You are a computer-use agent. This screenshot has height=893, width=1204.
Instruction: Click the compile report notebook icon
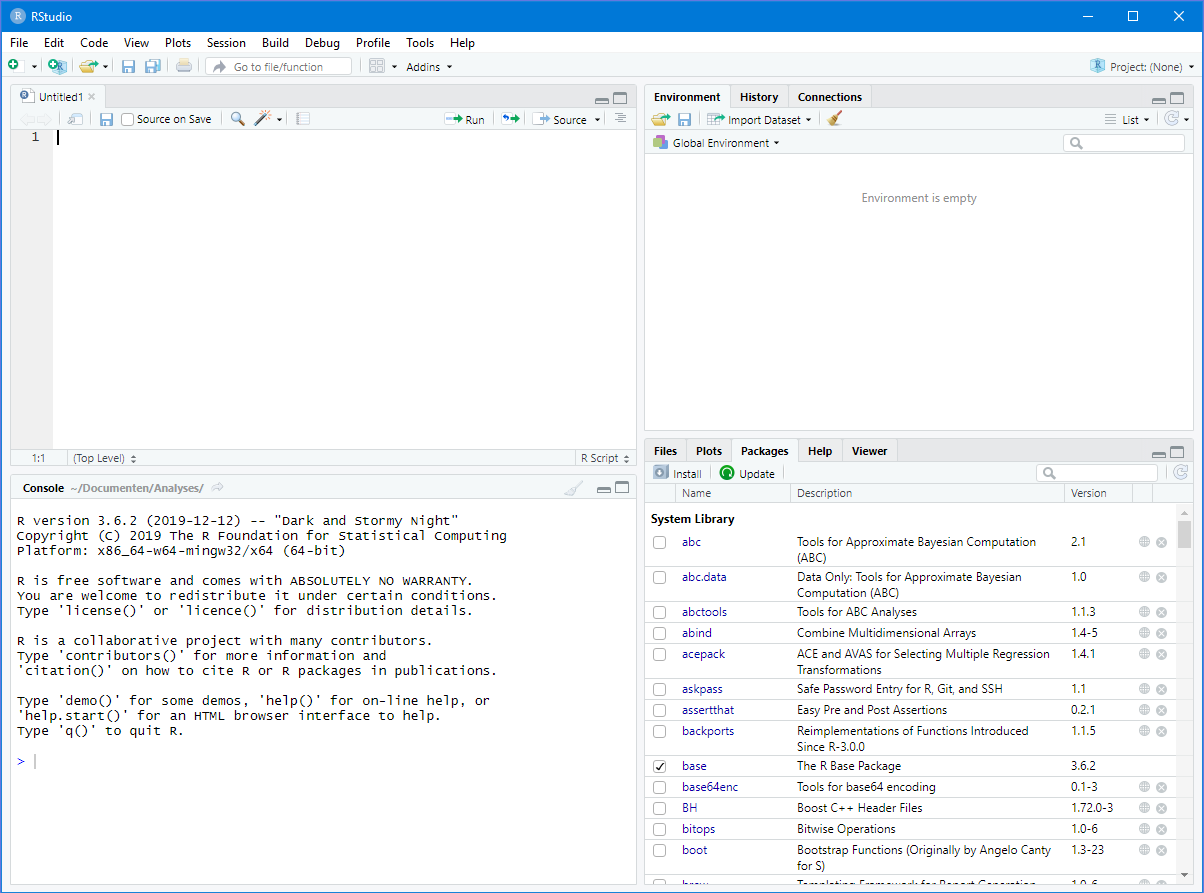303,119
